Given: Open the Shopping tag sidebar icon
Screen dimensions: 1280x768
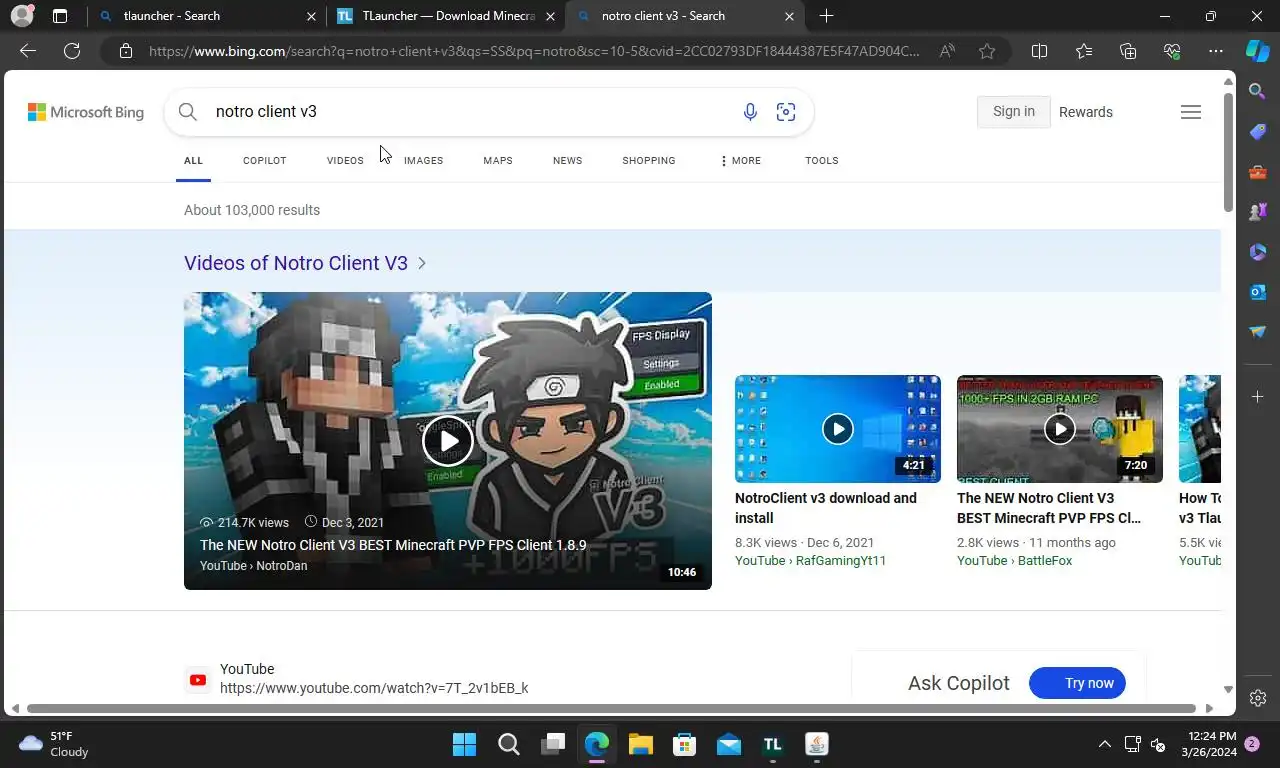Looking at the screenshot, I should point(1258,132).
